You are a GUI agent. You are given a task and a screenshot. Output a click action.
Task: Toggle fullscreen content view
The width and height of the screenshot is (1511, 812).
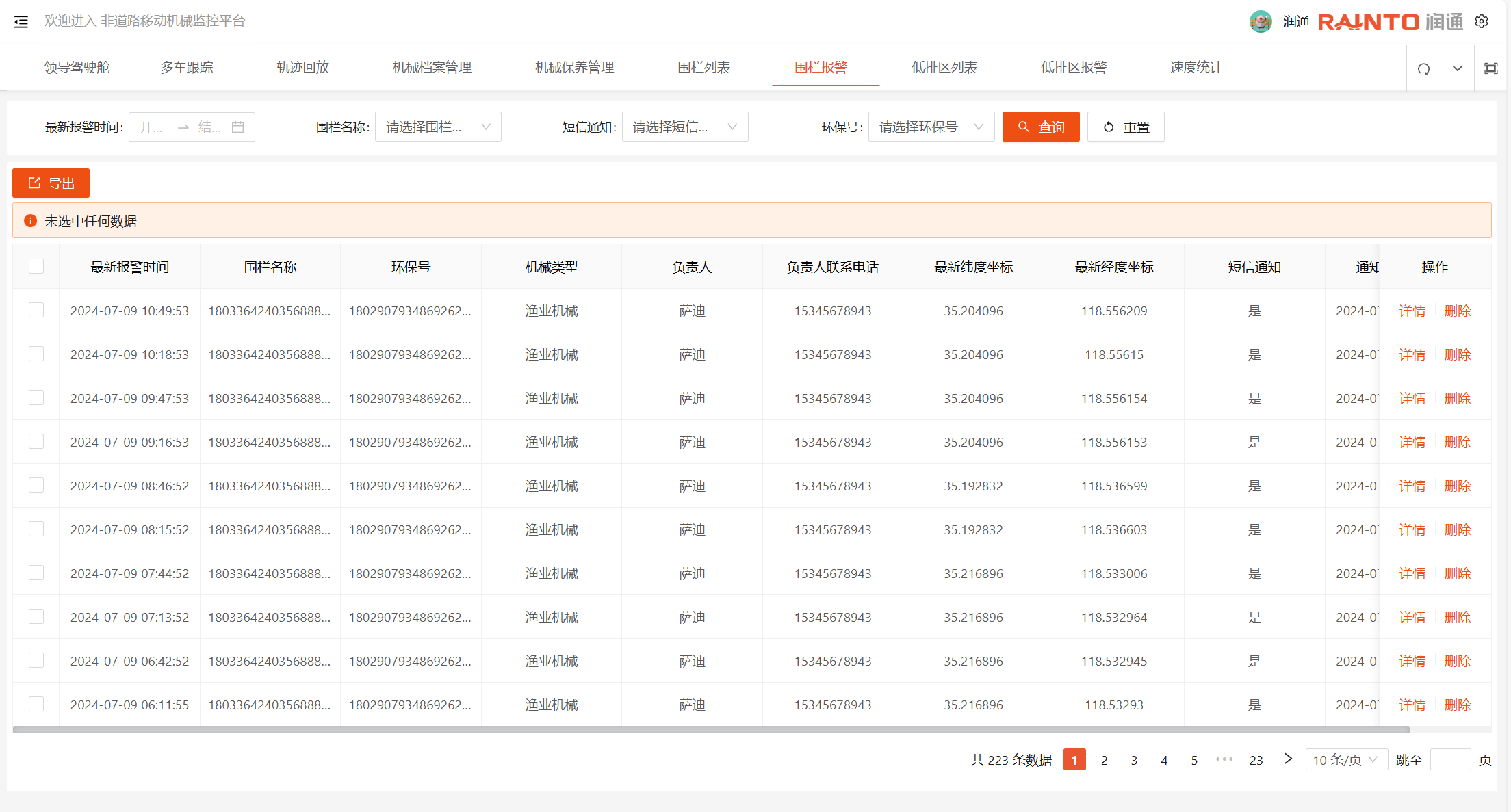[x=1490, y=68]
